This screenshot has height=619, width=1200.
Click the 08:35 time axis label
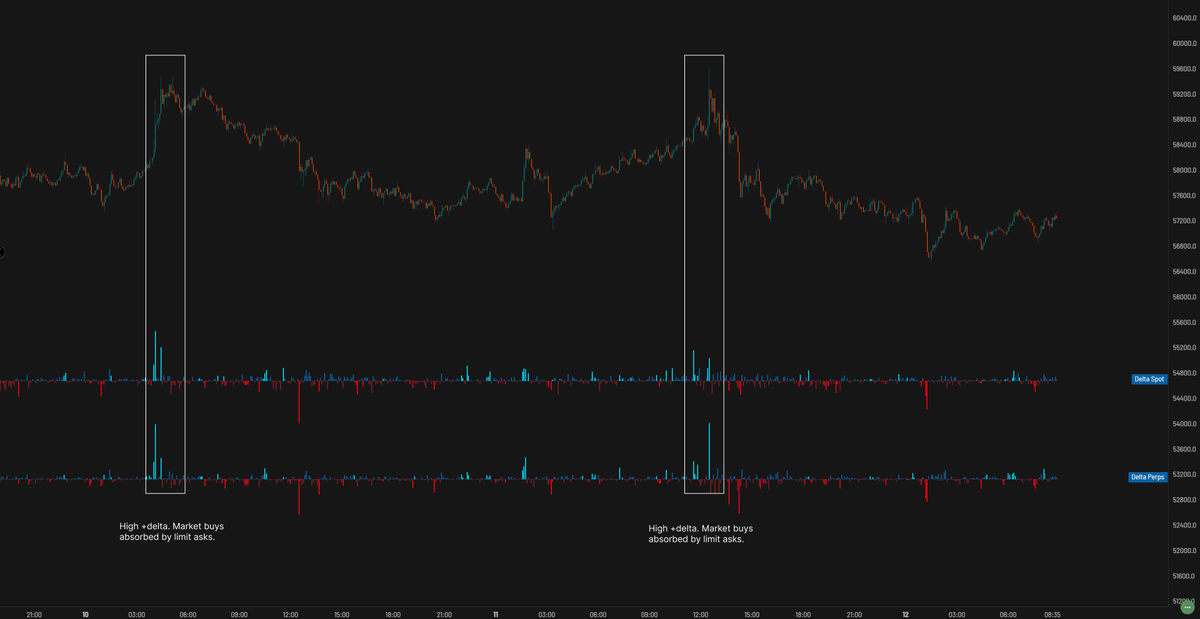[x=1050, y=615]
